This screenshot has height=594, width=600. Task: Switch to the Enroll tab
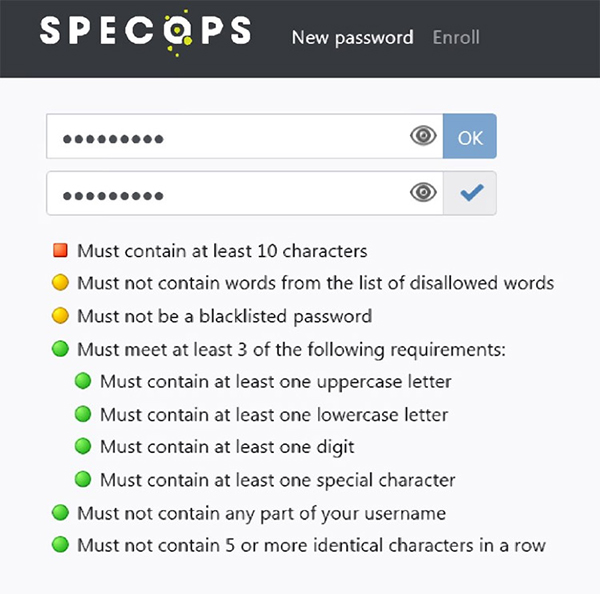(x=456, y=38)
